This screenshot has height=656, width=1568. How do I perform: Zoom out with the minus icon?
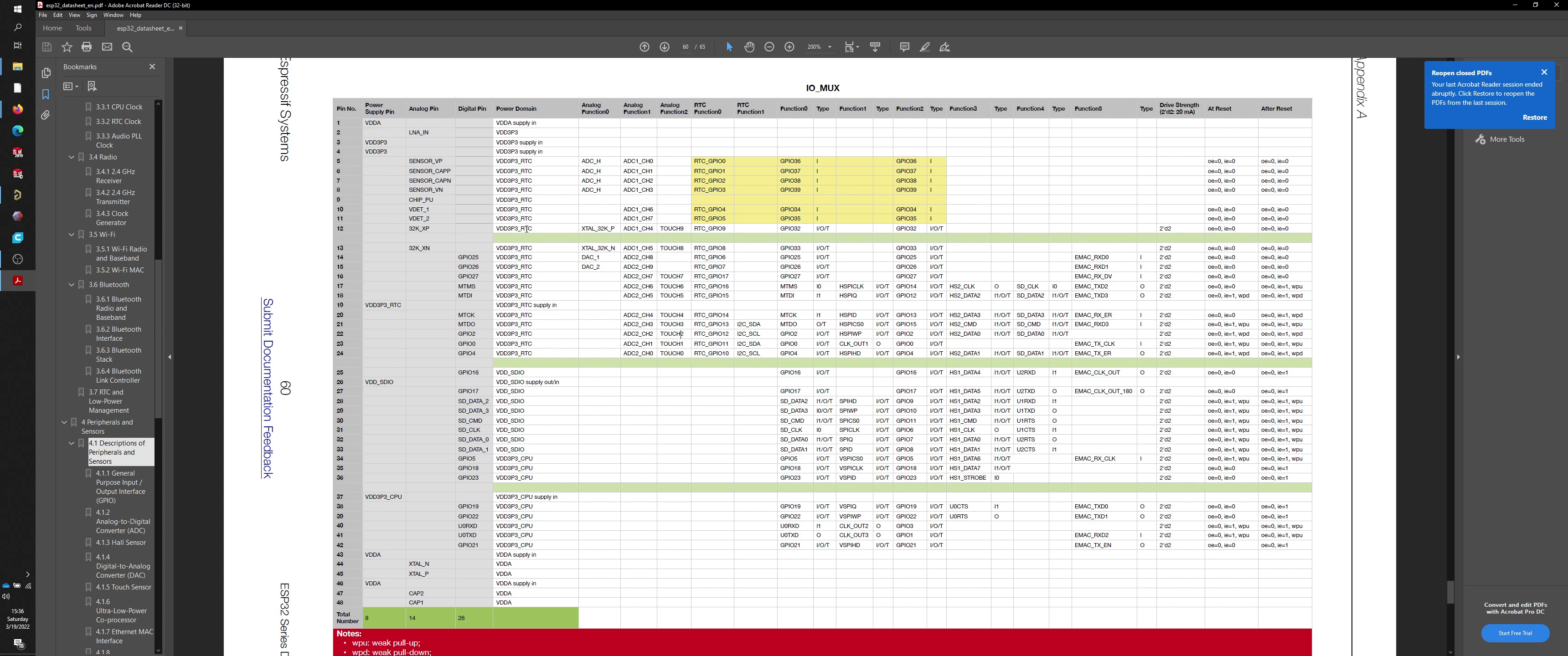click(769, 47)
